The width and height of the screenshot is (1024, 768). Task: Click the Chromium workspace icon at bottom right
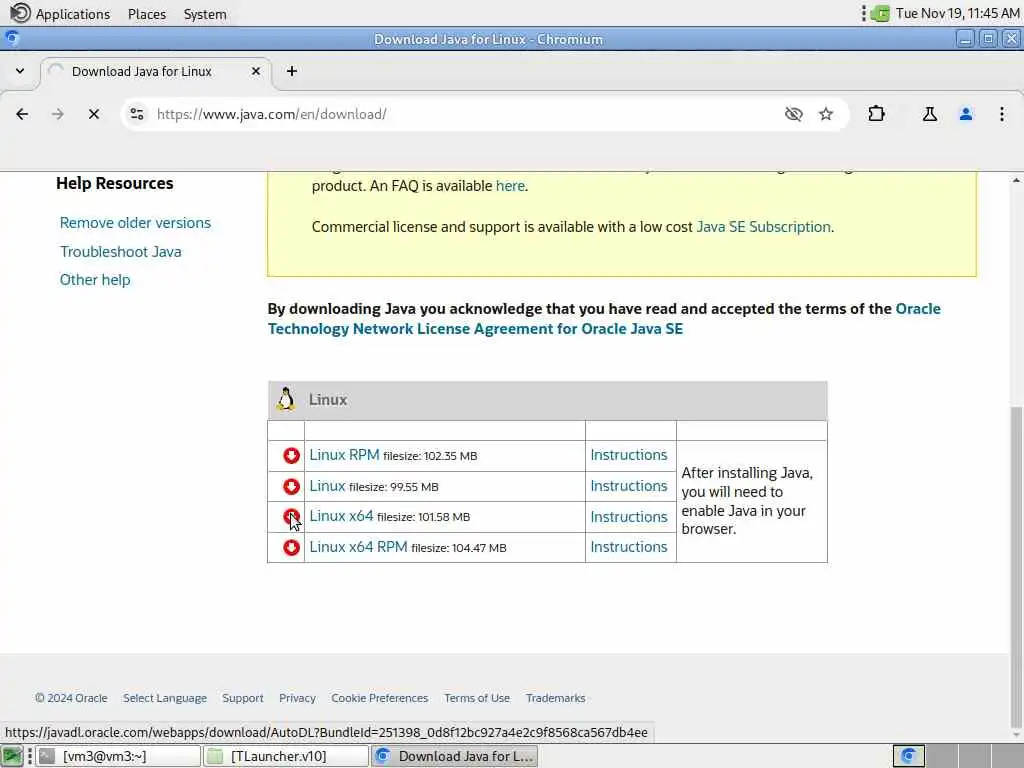tap(908, 756)
